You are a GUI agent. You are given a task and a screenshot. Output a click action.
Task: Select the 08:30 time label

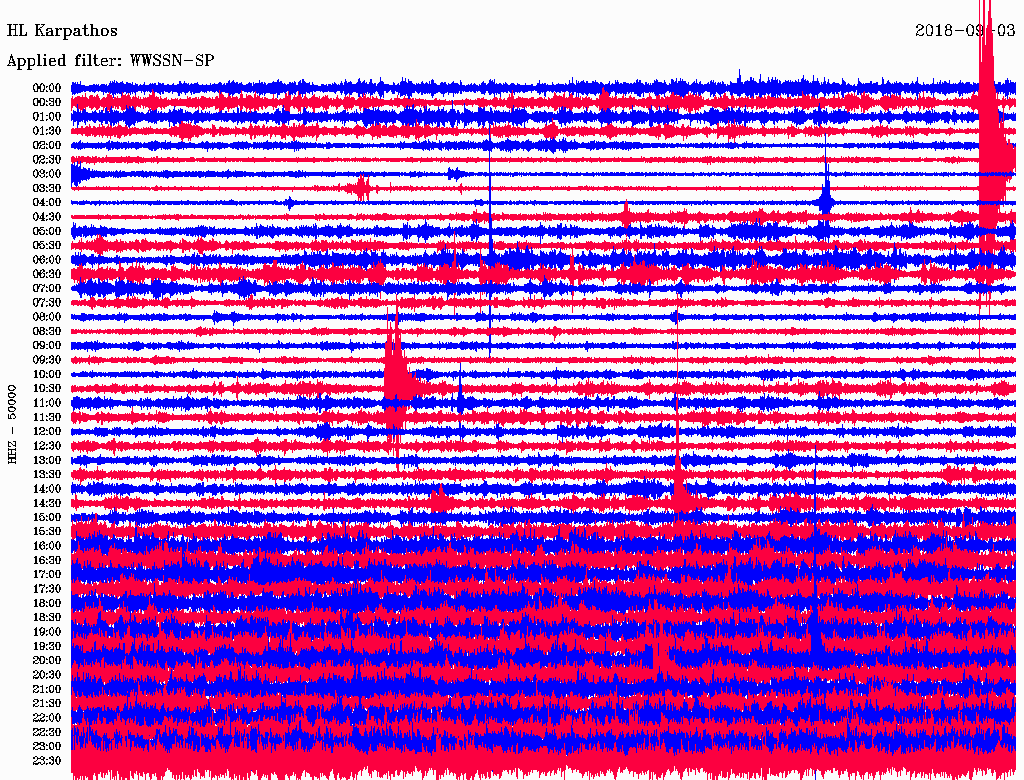46,332
